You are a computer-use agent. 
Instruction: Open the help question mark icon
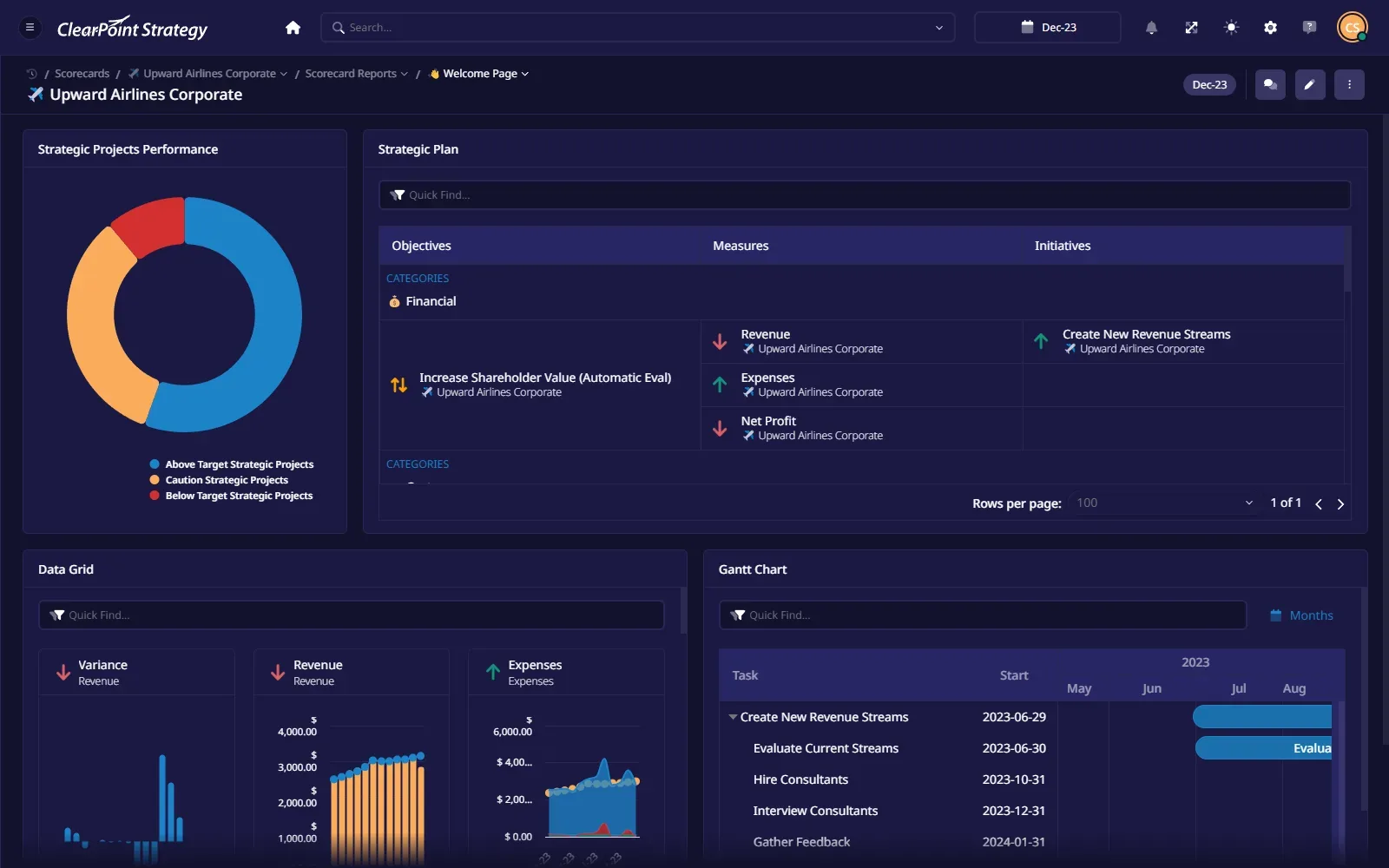click(x=1309, y=28)
